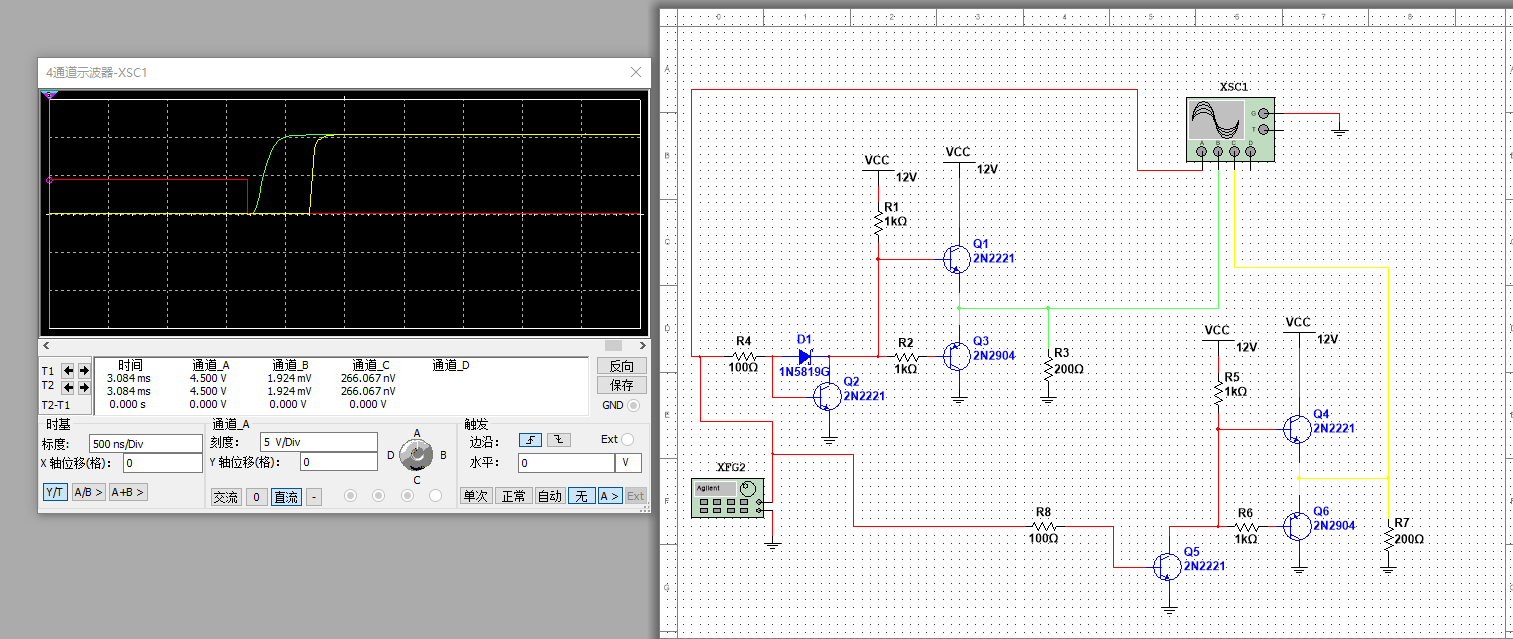Close the 4通道示波器-XSC1 window
This screenshot has width=1513, height=639.
(636, 72)
